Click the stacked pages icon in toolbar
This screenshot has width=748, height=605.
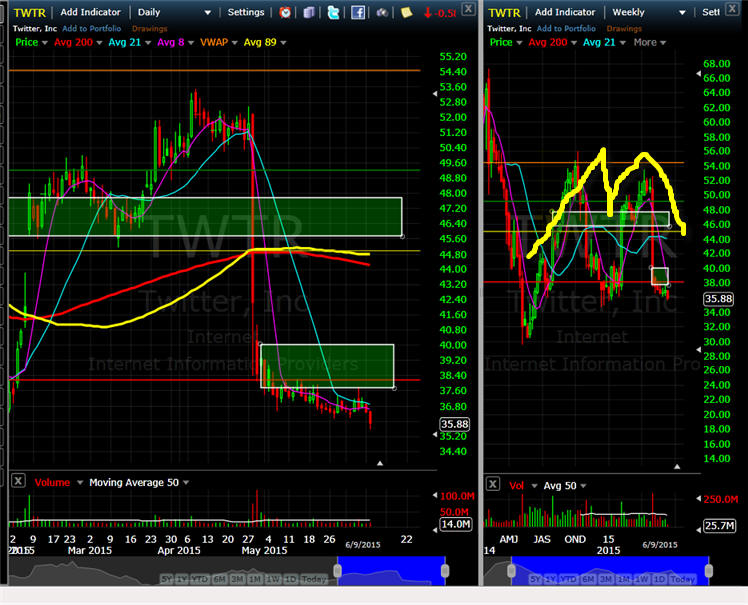click(309, 12)
